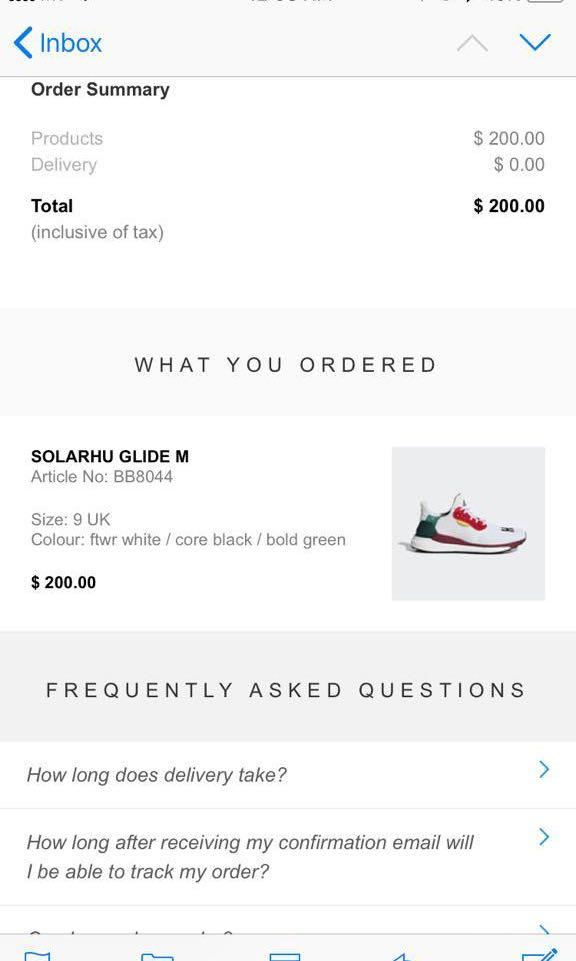
Task: Tap the sneaker product thumbnail
Action: click(470, 523)
